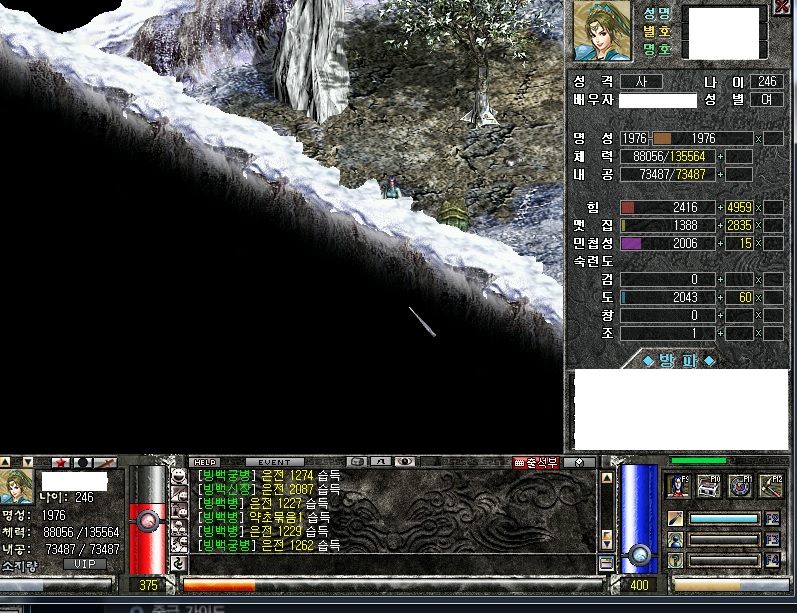Click the plus next to 도 proficiency
The width and height of the screenshot is (797, 613).
tap(720, 297)
